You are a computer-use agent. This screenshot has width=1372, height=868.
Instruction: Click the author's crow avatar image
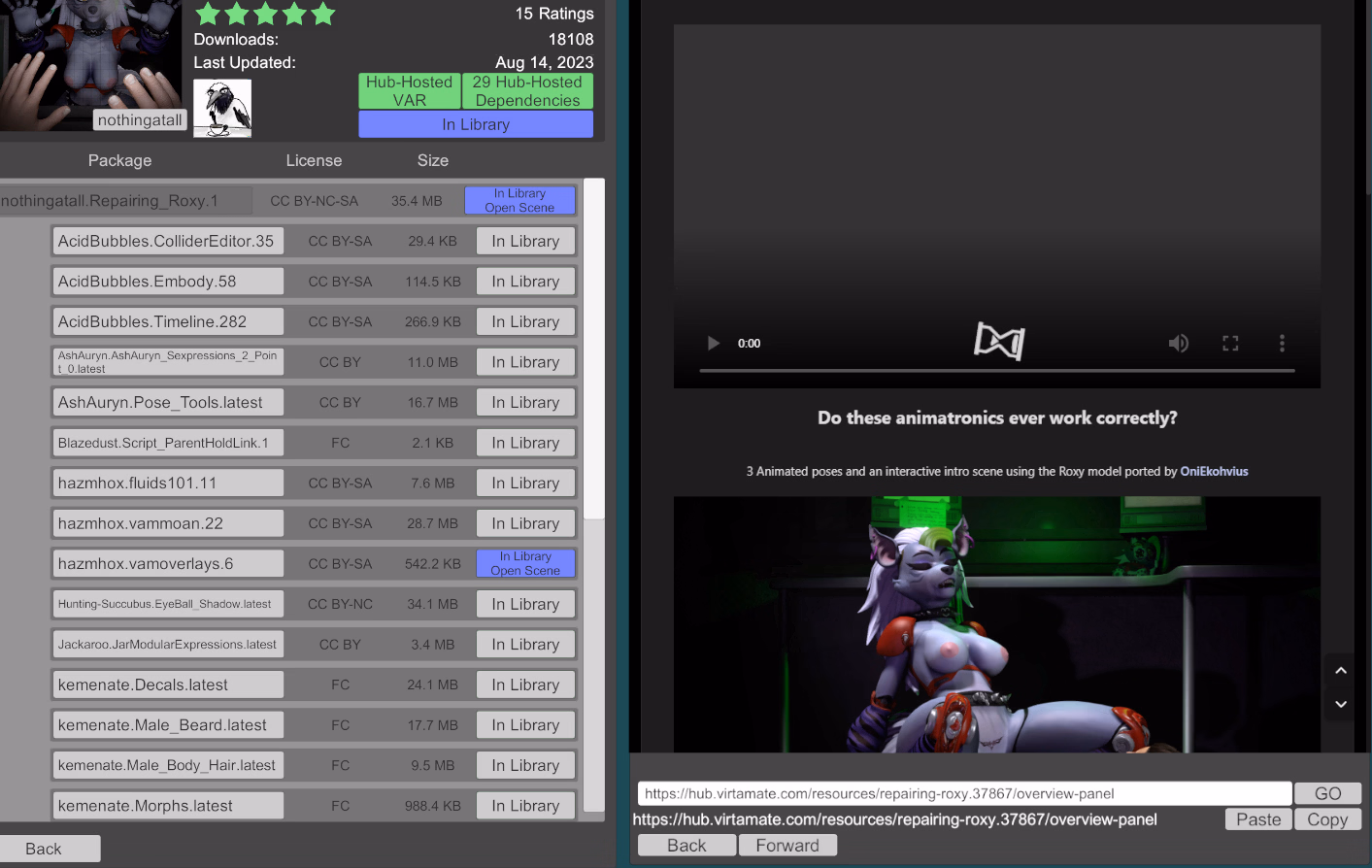pyautogui.click(x=222, y=108)
